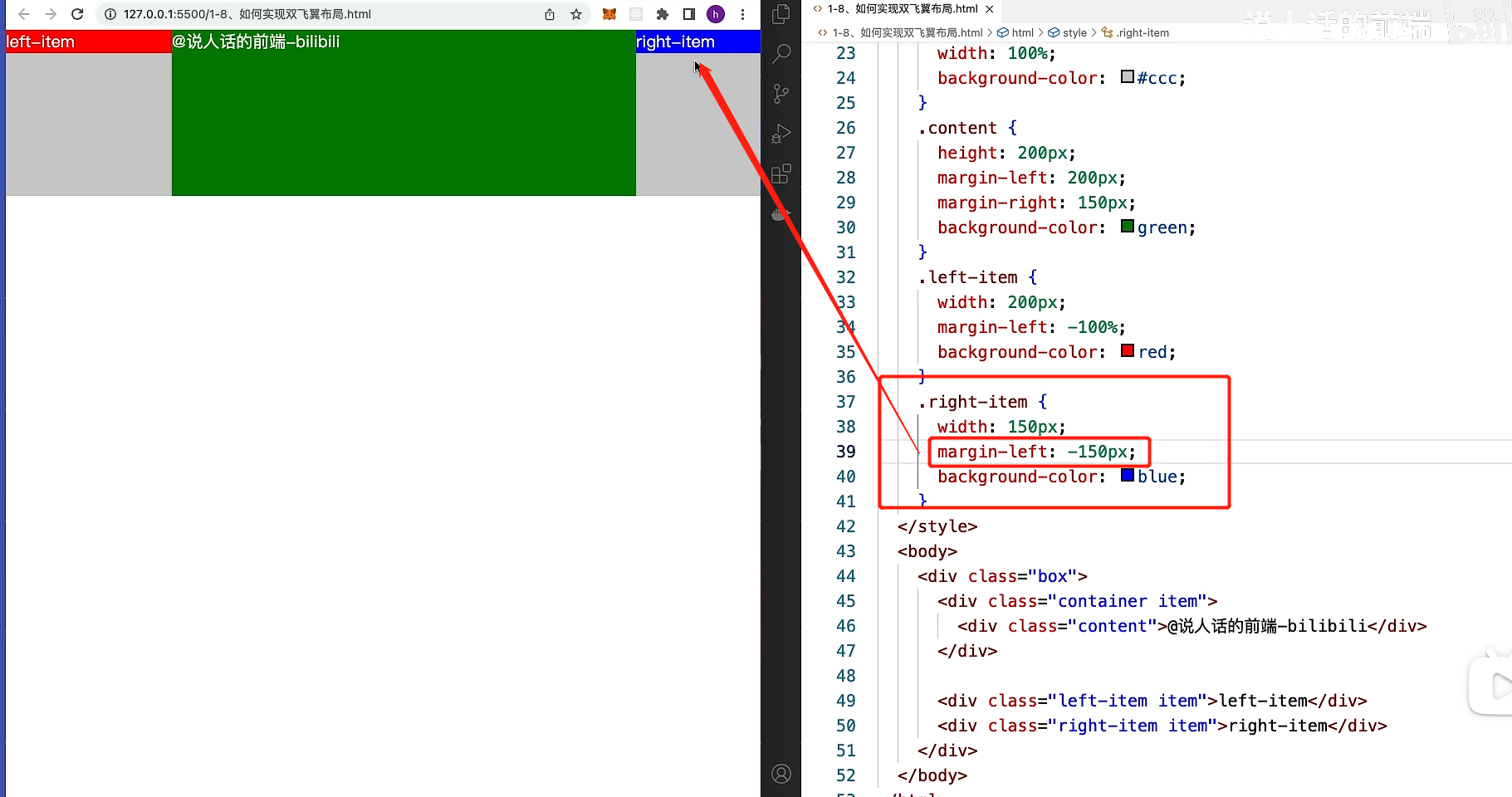
Task: View site information icon in address bar
Action: (x=110, y=14)
